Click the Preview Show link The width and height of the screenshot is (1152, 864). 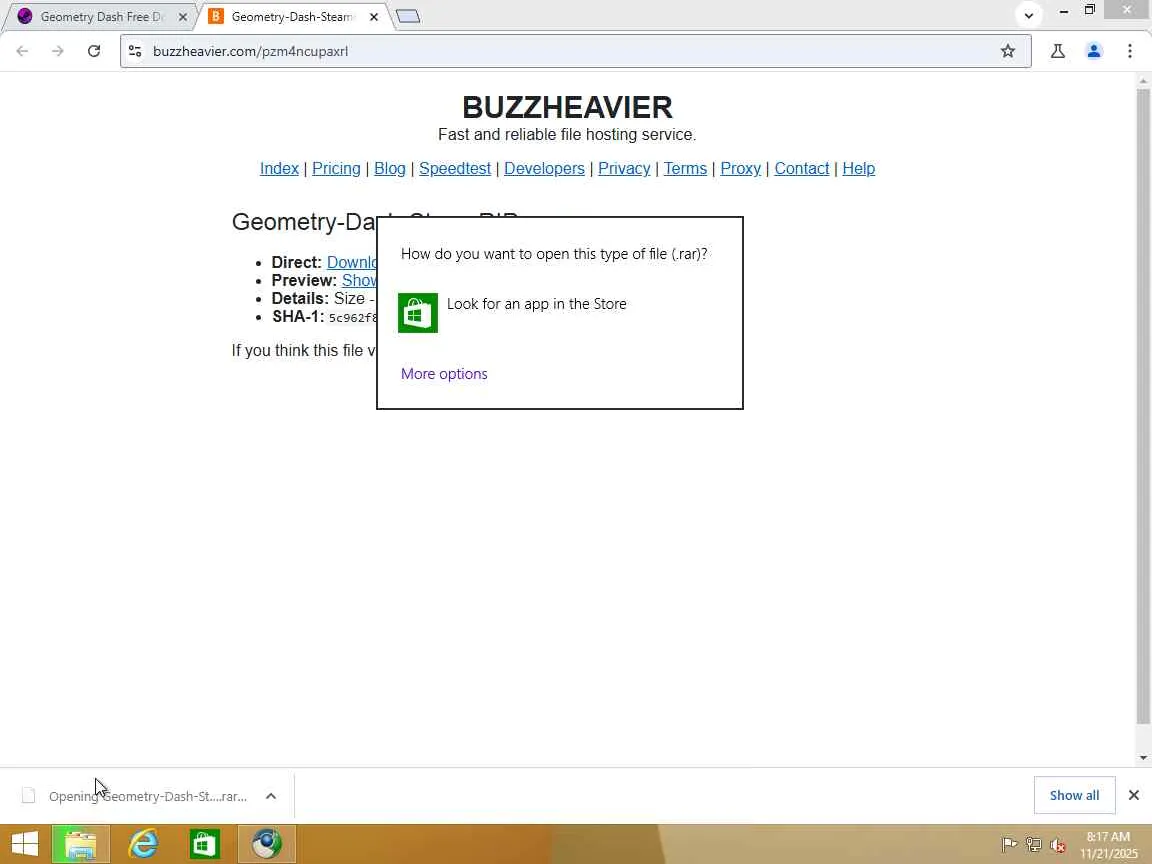(359, 280)
